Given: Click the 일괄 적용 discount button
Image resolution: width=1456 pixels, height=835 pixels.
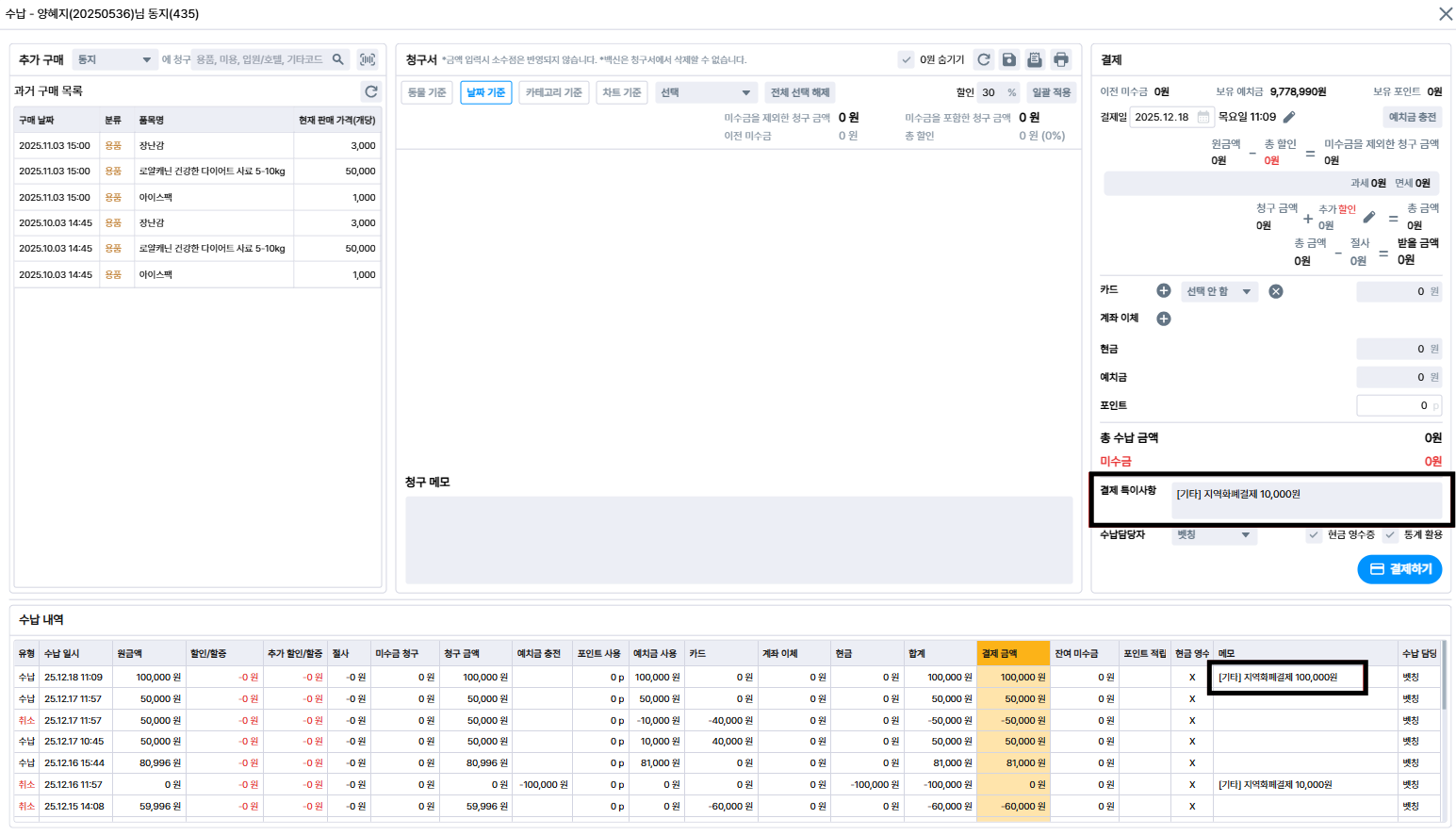Looking at the screenshot, I should point(1051,92).
